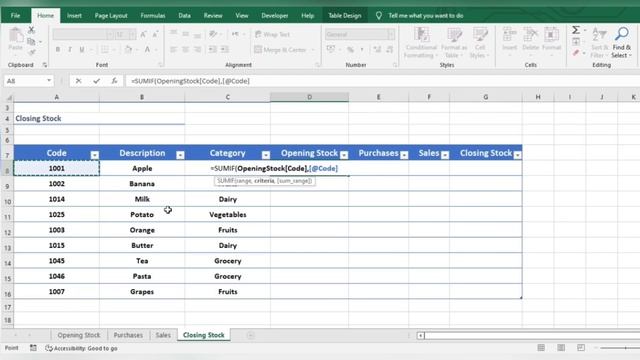Open the Category column filter dropdown

click(x=266, y=155)
